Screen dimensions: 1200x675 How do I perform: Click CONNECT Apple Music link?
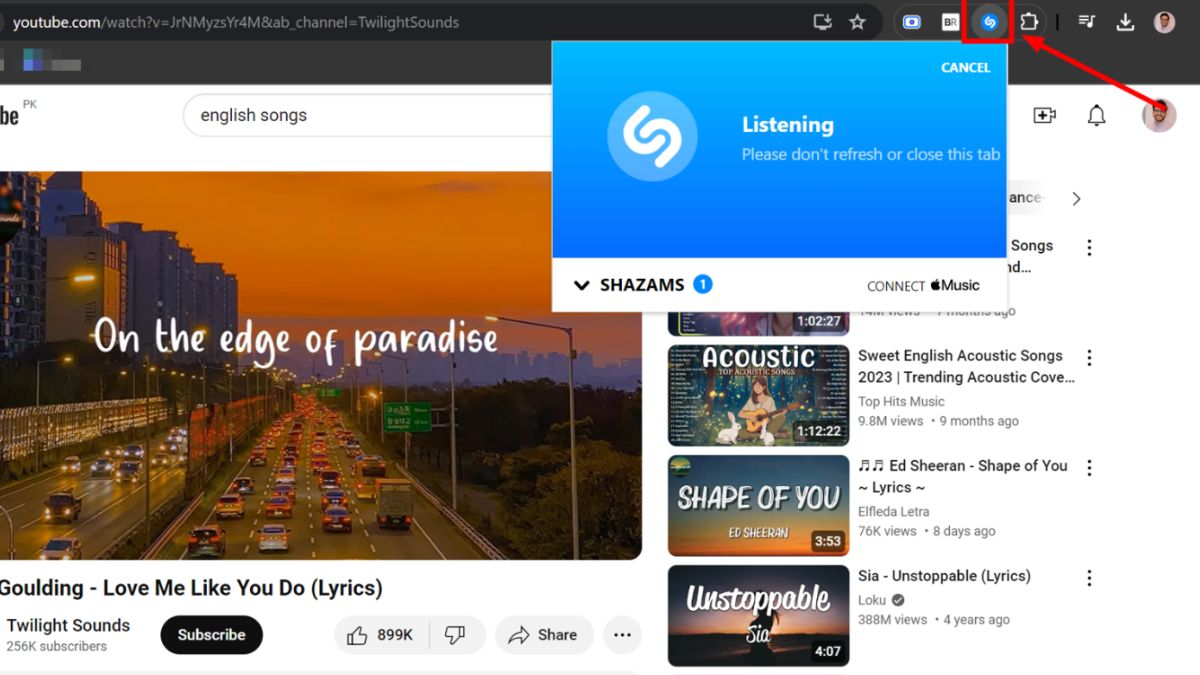[924, 285]
